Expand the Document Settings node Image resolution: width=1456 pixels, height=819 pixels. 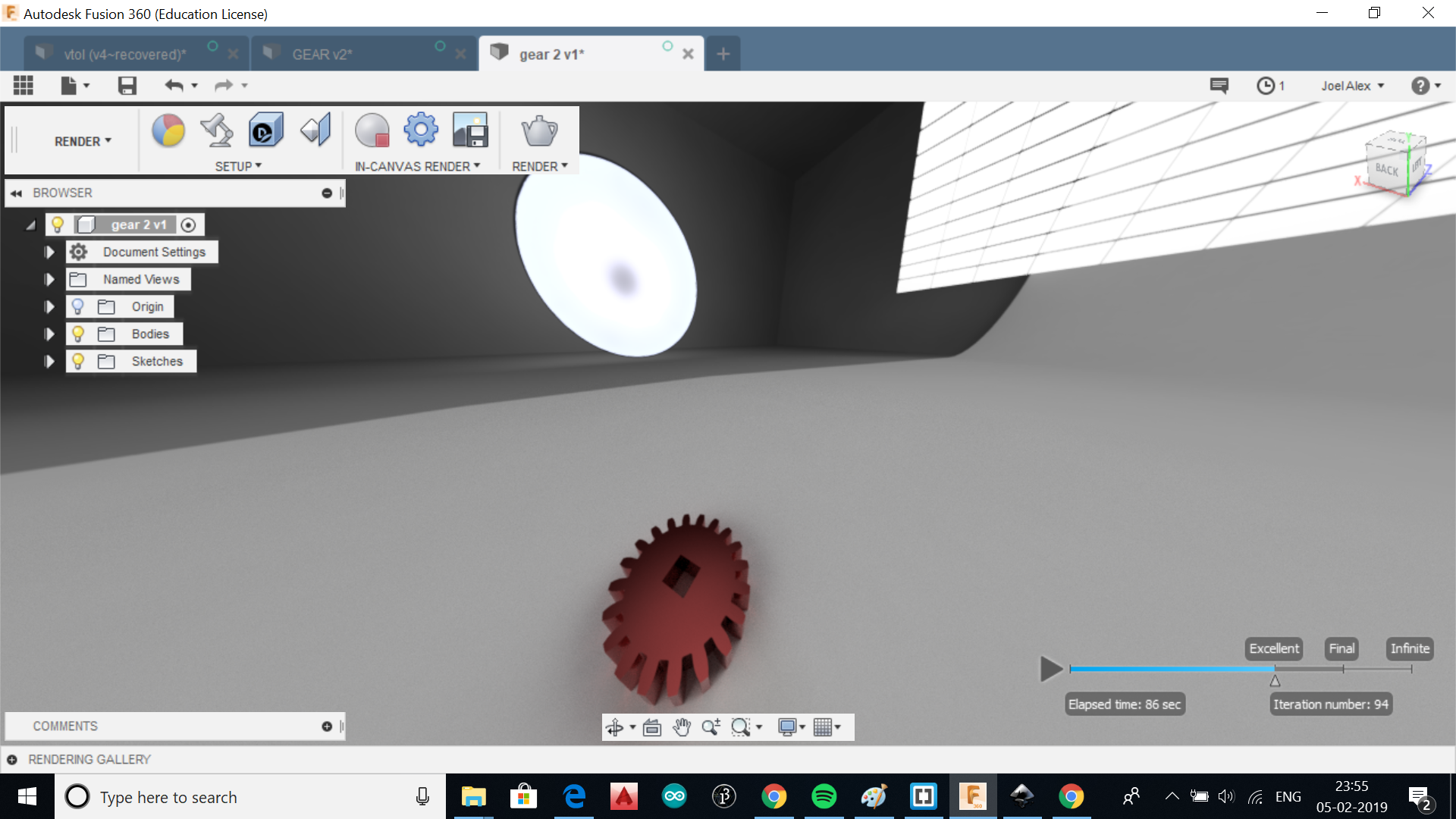[49, 252]
